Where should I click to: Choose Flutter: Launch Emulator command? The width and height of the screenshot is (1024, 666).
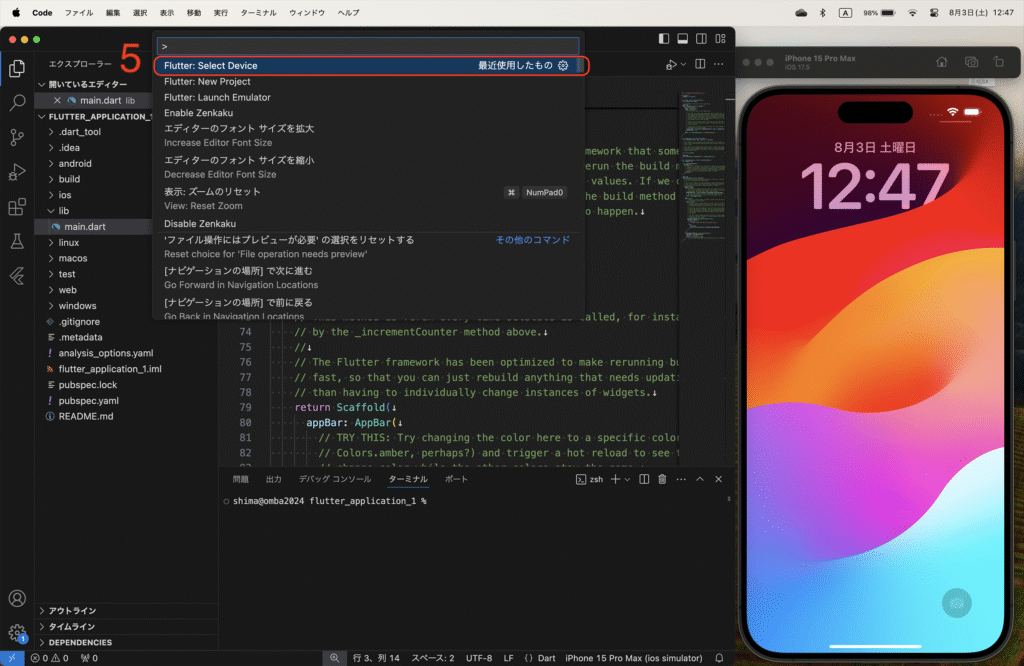tap(369, 97)
